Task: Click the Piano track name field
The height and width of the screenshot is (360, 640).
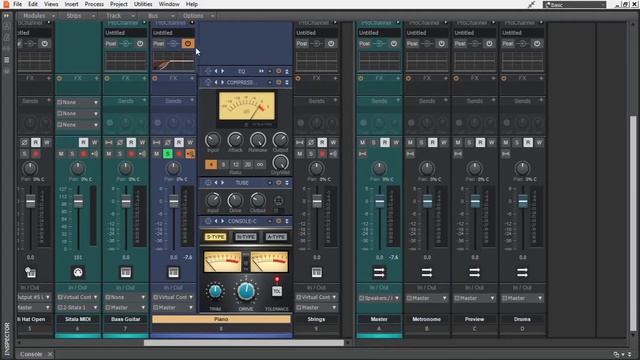Action: pyautogui.click(x=221, y=319)
